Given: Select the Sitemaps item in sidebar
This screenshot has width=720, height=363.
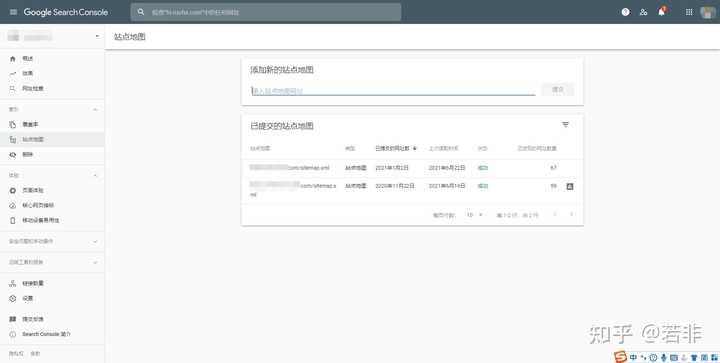Looking at the screenshot, I should (x=52, y=140).
